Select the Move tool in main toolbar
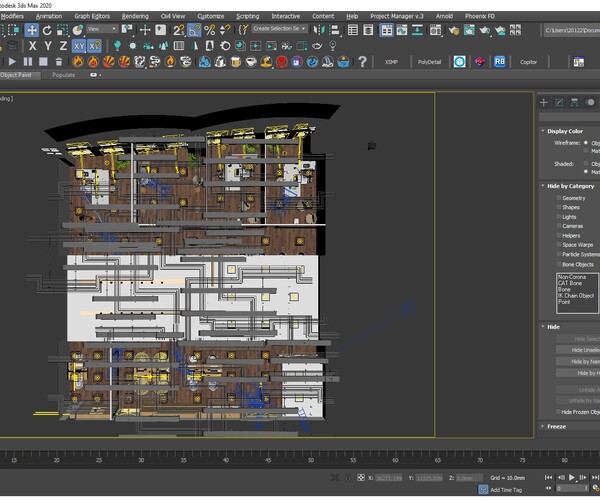600x500 pixels. coord(32,30)
